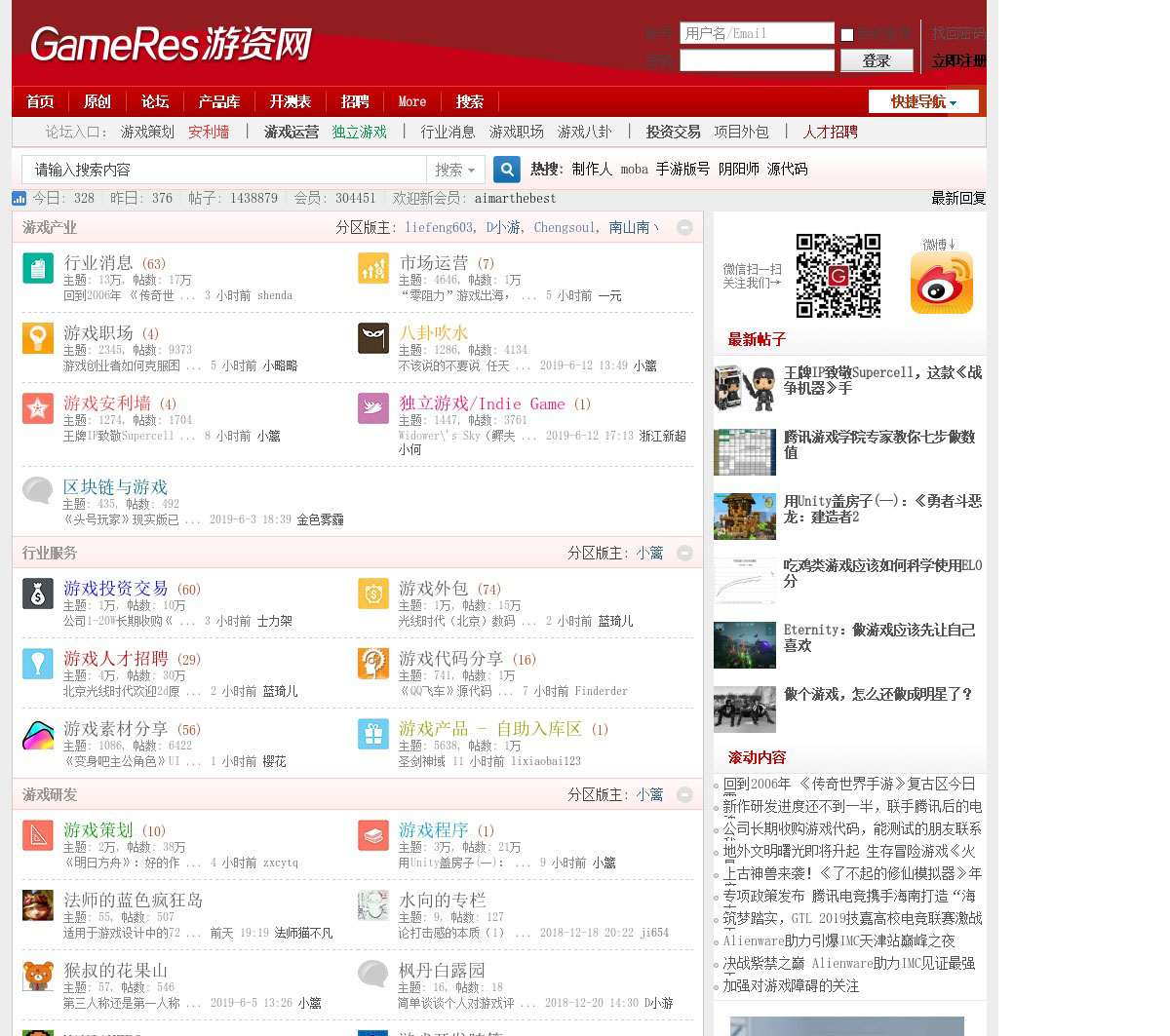Open the 区块链与游戏 forum link
Image resolution: width=1170 pixels, height=1036 pixels.
coord(115,487)
